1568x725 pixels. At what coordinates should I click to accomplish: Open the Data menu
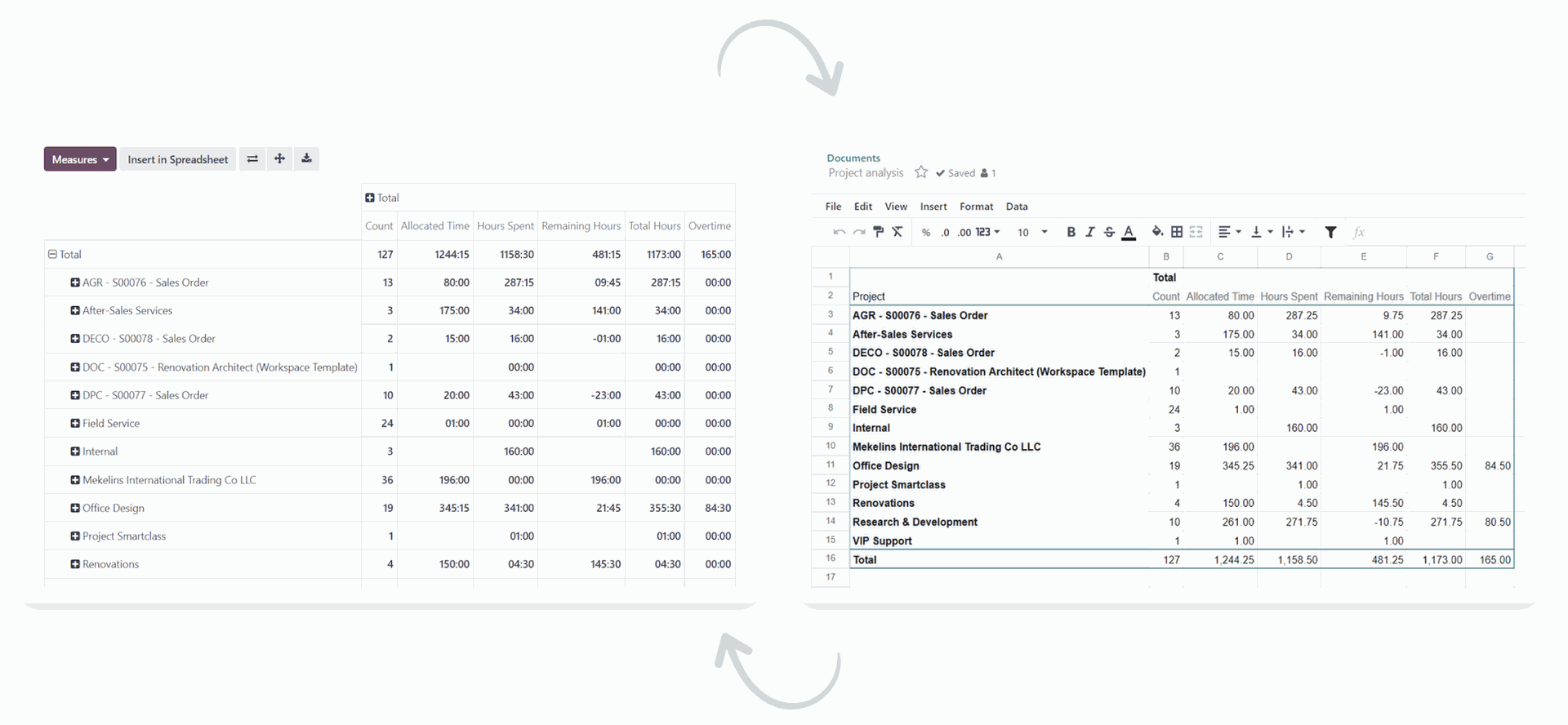click(x=1016, y=207)
